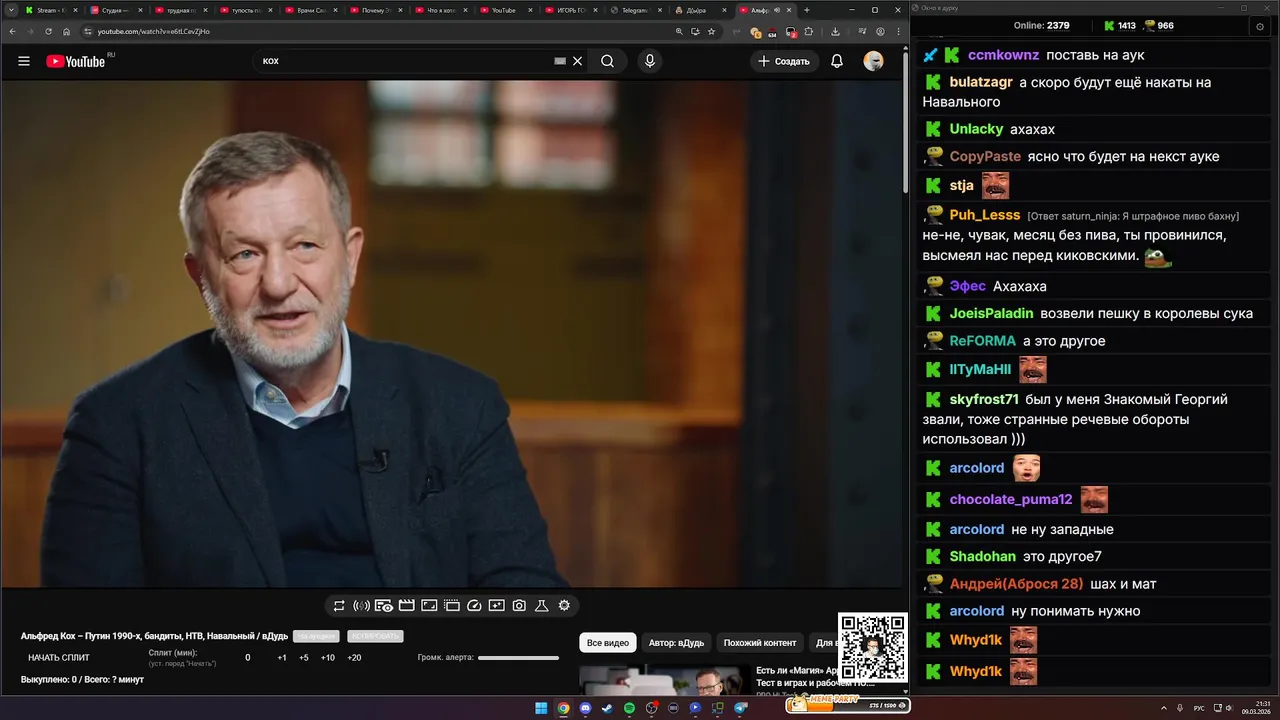The image size is (1280, 720).
Task: Open the recommended video thumbnail below chips
Action: click(x=664, y=680)
